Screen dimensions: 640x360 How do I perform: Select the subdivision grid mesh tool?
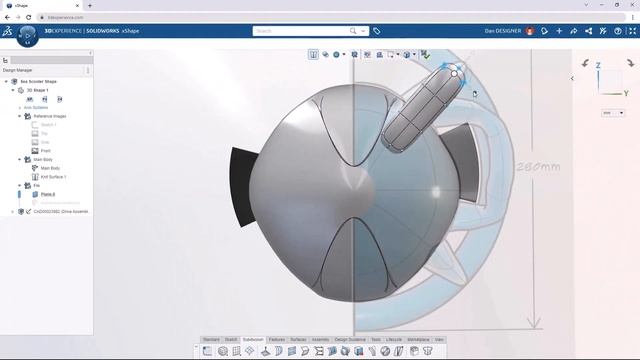point(236,351)
